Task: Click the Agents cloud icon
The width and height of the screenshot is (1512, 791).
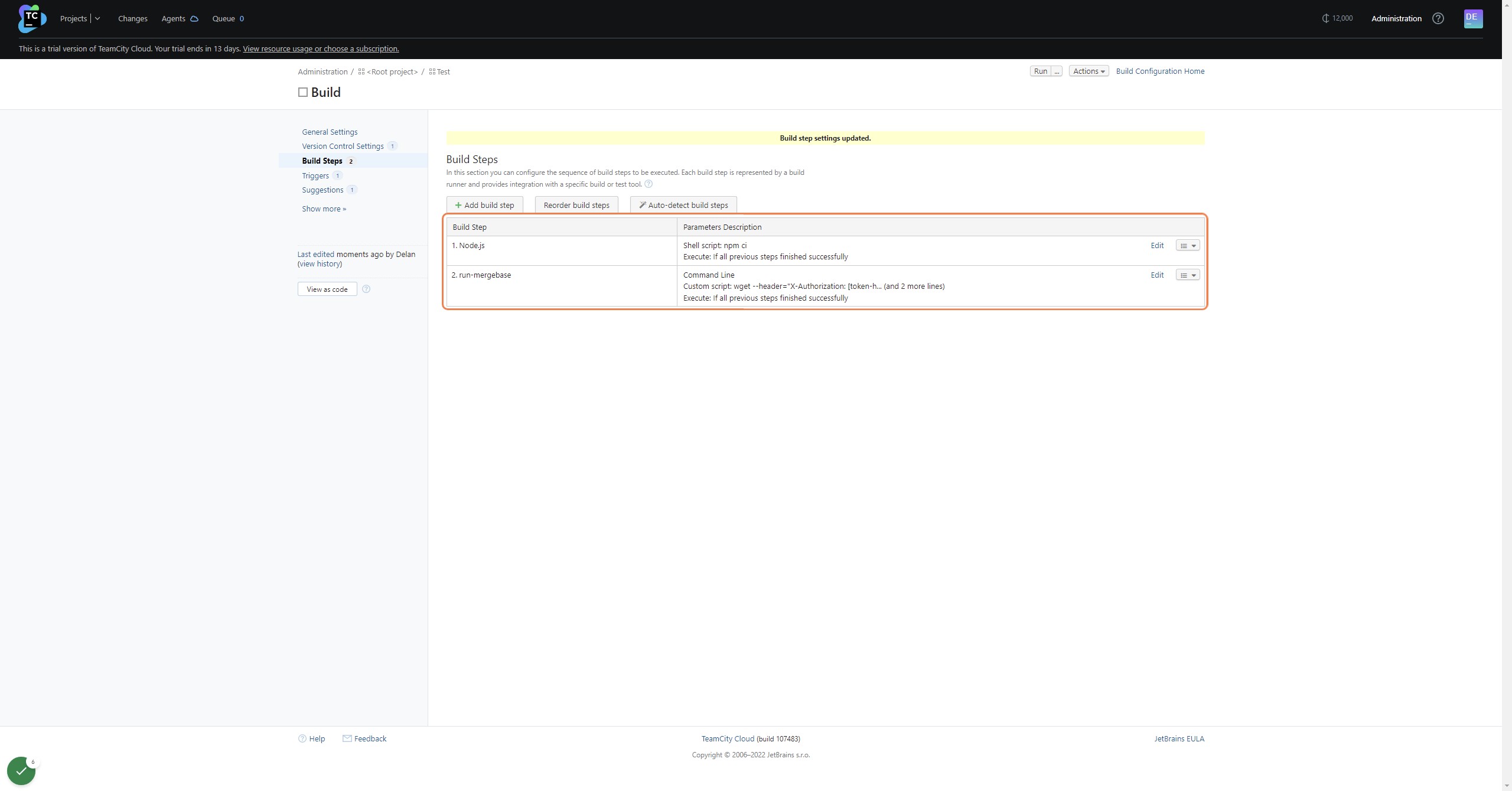Action: 194,19
